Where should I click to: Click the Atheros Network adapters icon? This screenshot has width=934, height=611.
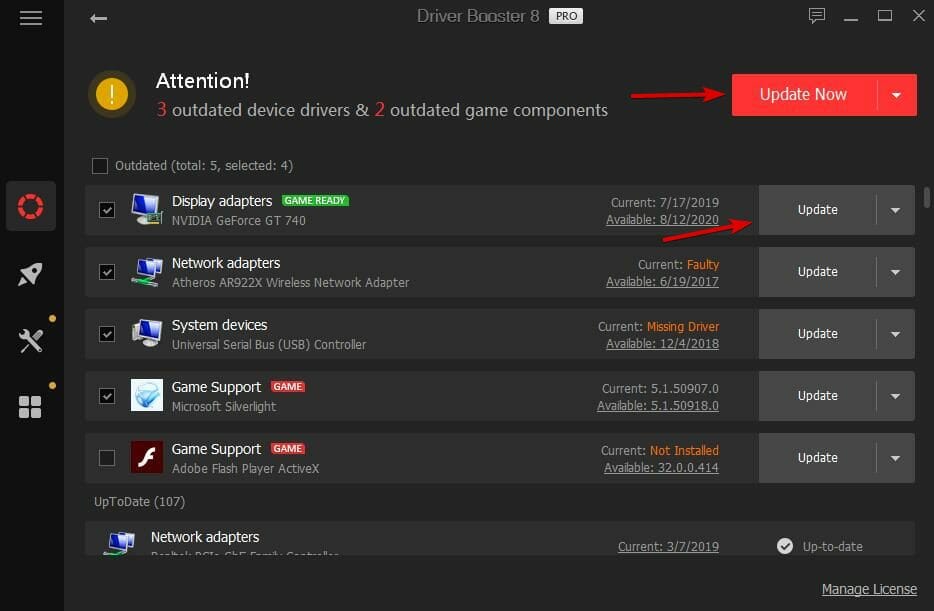[147, 272]
